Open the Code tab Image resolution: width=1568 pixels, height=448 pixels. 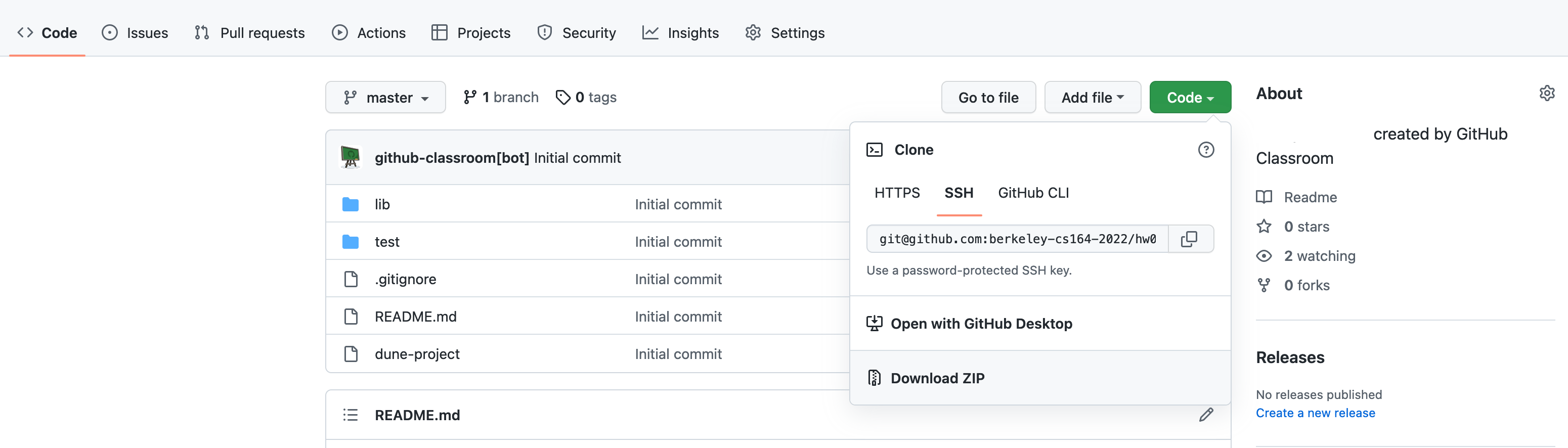click(x=48, y=33)
